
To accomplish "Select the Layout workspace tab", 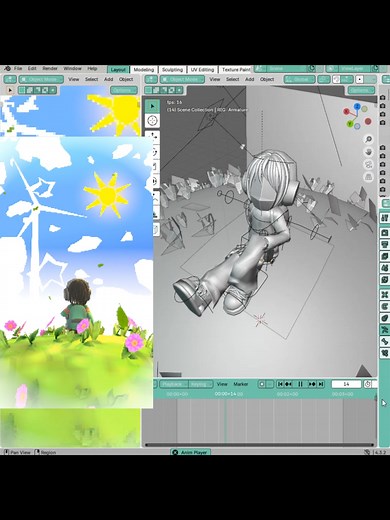I will tap(118, 70).
